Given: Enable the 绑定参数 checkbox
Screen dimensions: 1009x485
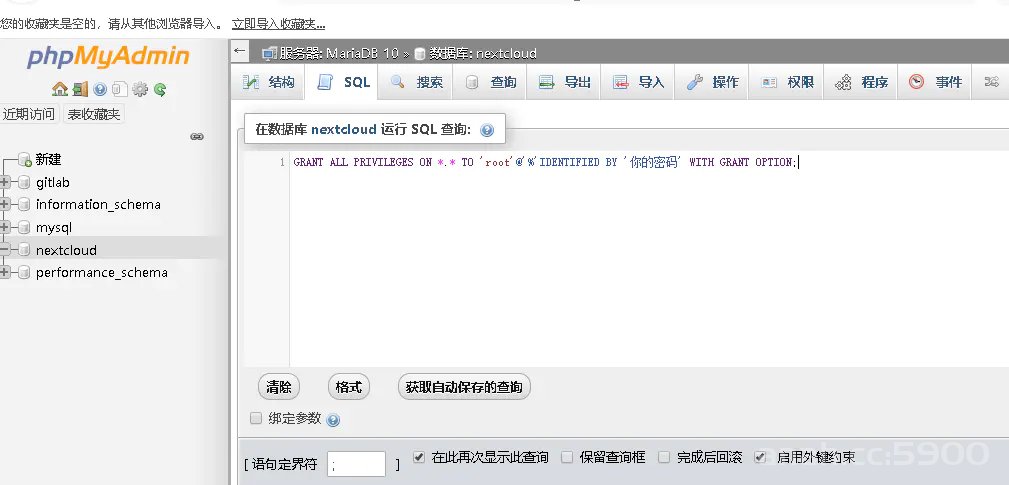Looking at the screenshot, I should pos(256,419).
